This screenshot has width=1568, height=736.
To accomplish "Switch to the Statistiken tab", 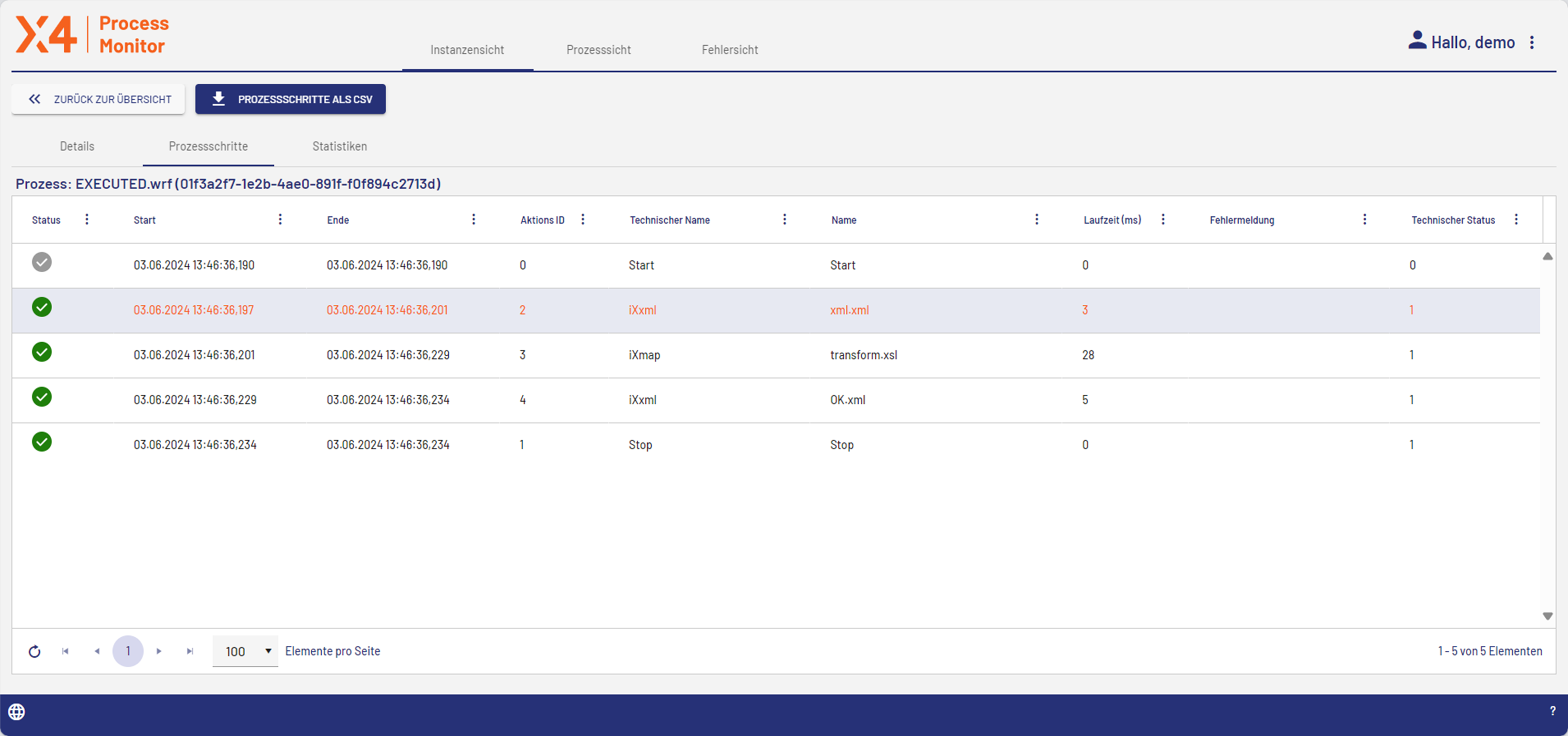I will pos(339,147).
